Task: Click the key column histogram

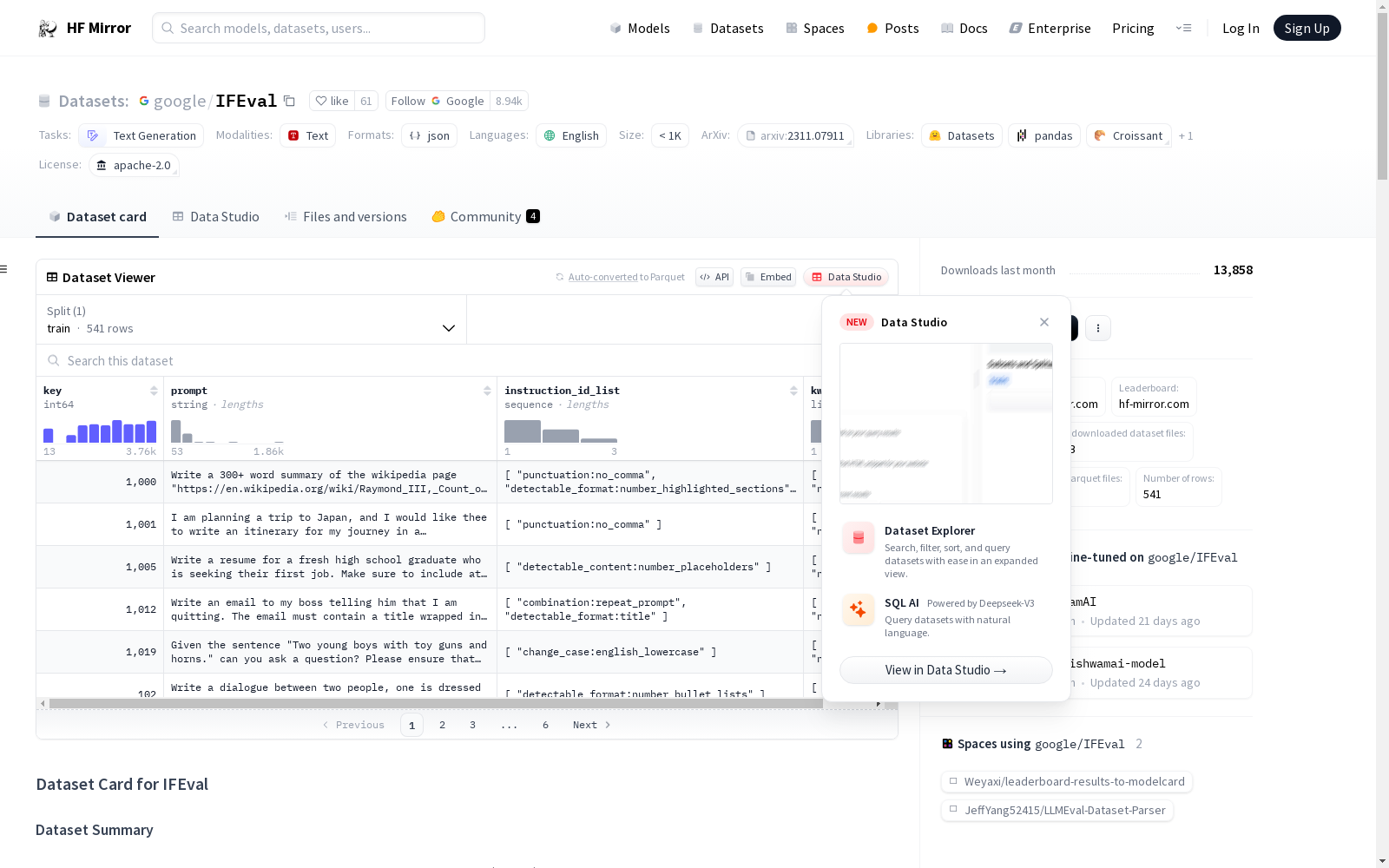Action: pyautogui.click(x=100, y=431)
